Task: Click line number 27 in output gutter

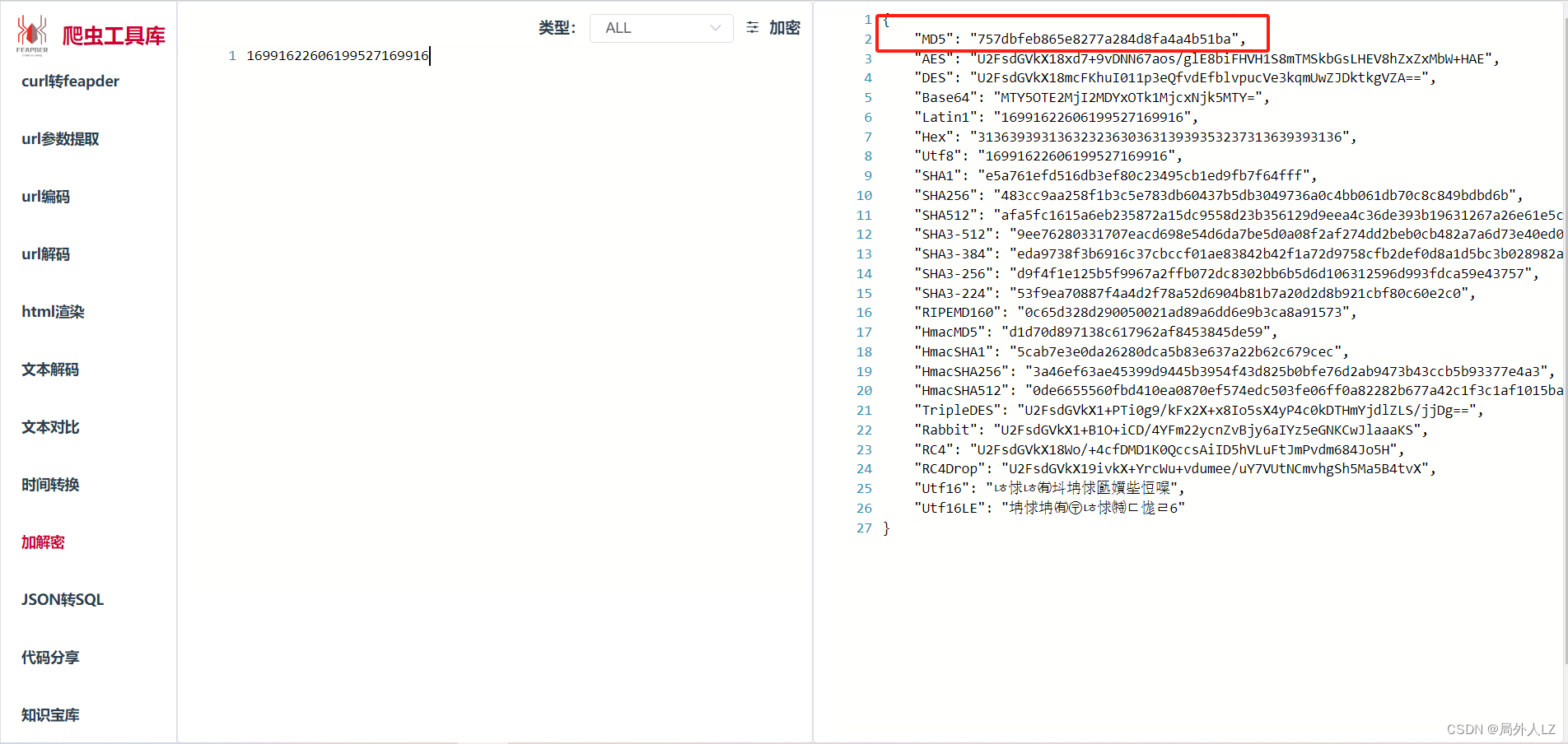Action: click(864, 528)
